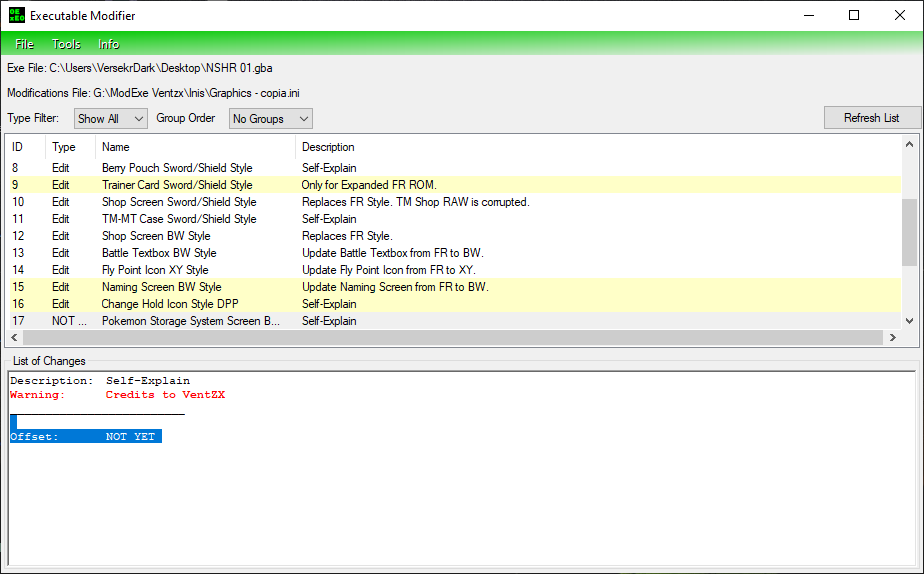Open the File menu
Image resolution: width=924 pixels, height=574 pixels.
point(25,44)
